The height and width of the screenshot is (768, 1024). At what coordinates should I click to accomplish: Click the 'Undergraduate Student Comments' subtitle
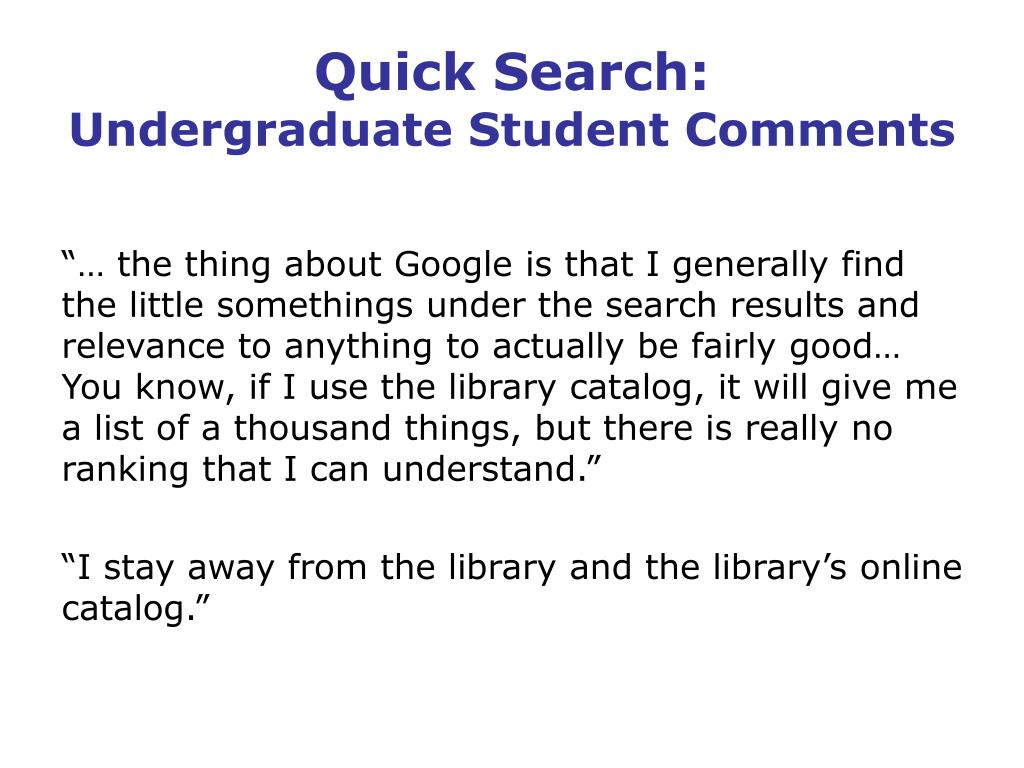click(x=512, y=131)
